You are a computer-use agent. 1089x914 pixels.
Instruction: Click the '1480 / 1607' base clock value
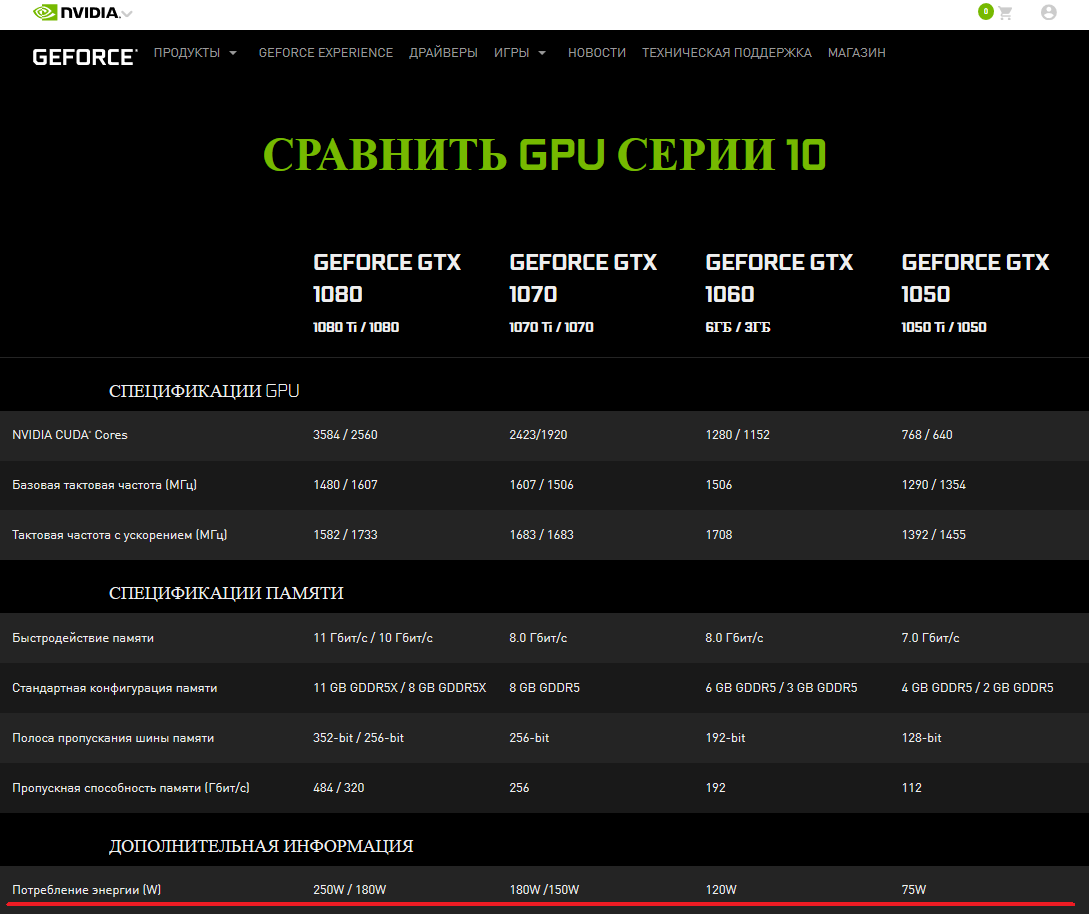[345, 485]
